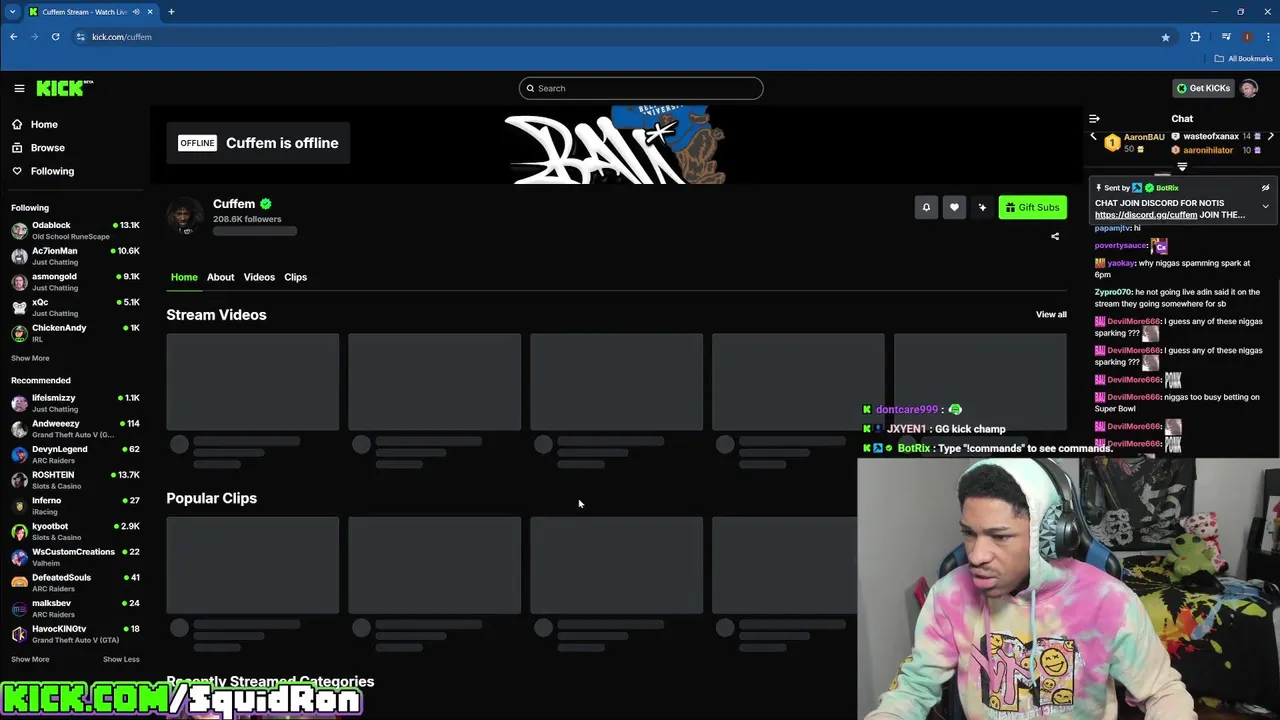
Task: Show previous gifter leaderboard page
Action: (1093, 136)
